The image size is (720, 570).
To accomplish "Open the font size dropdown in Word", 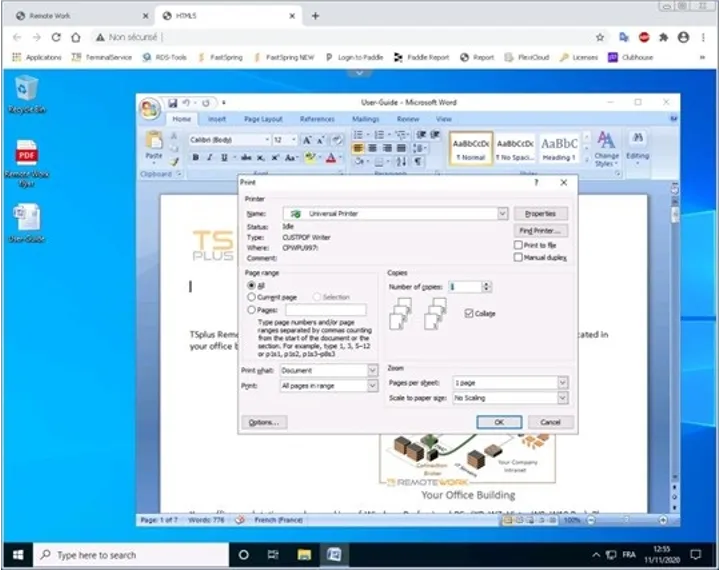I will click(293, 140).
